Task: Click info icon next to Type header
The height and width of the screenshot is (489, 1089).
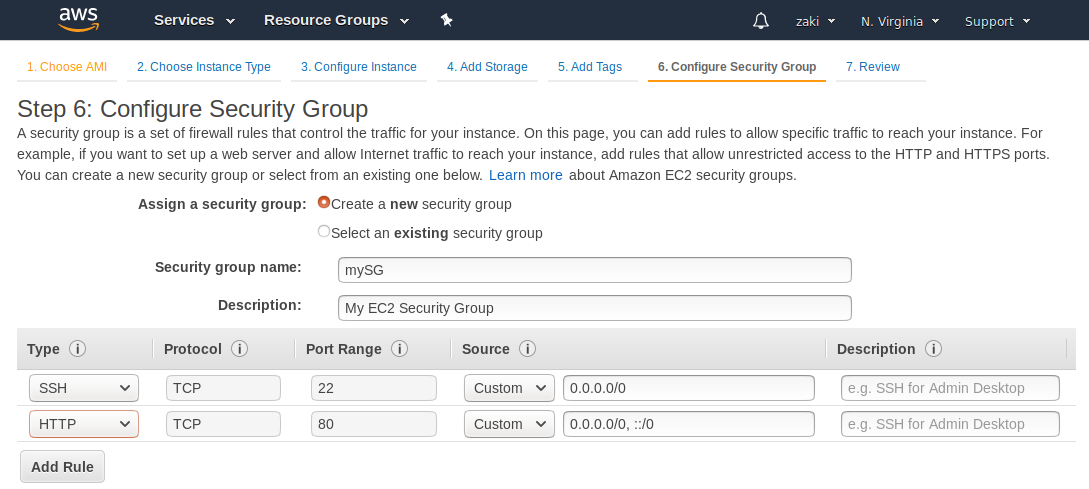Action: (x=77, y=349)
